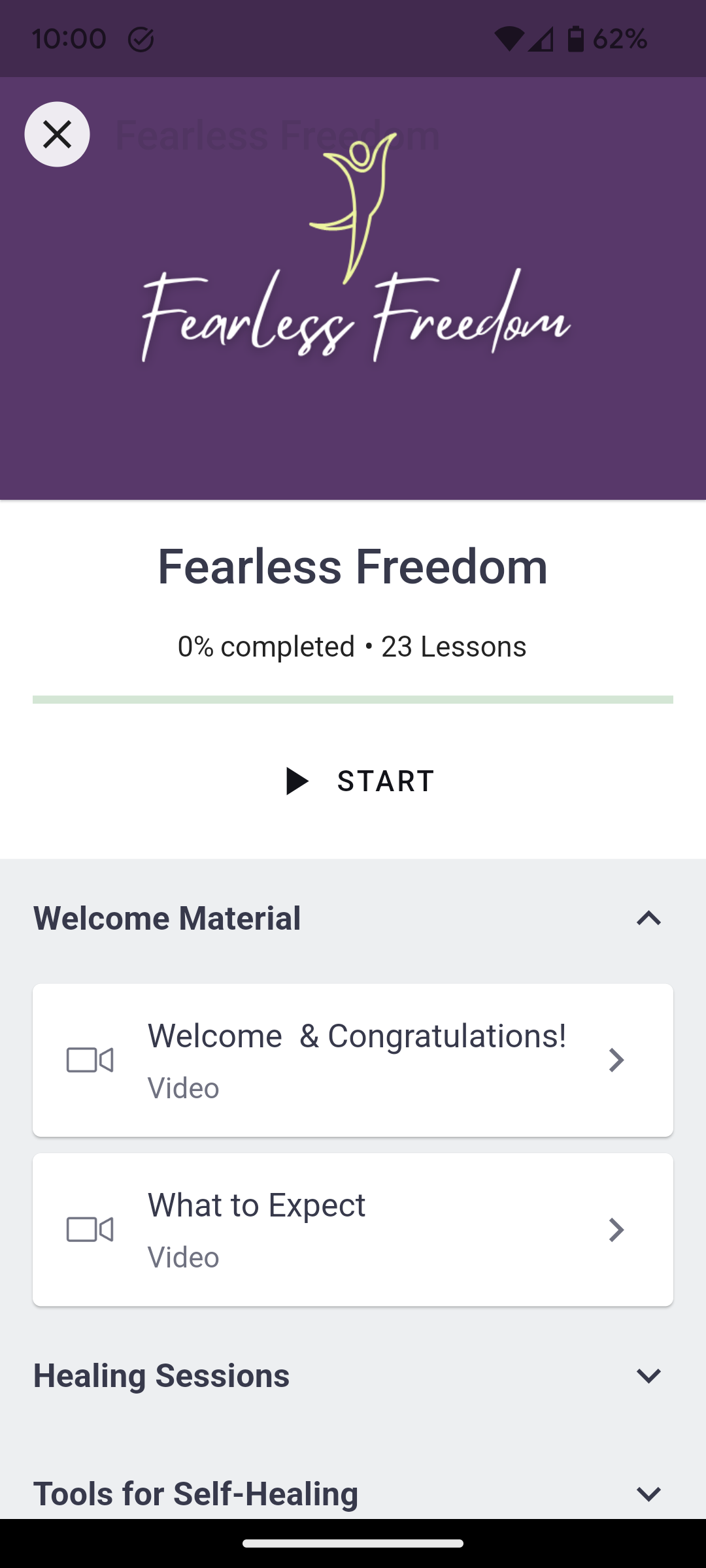Tap the Wi-Fi signal status icon
706x1568 pixels.
pyautogui.click(x=509, y=39)
